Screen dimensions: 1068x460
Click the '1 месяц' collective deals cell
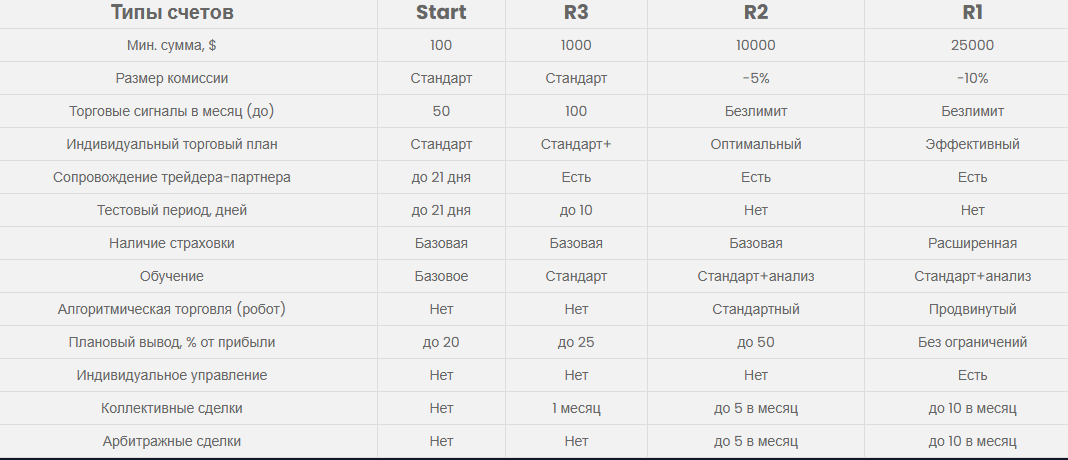(x=576, y=408)
